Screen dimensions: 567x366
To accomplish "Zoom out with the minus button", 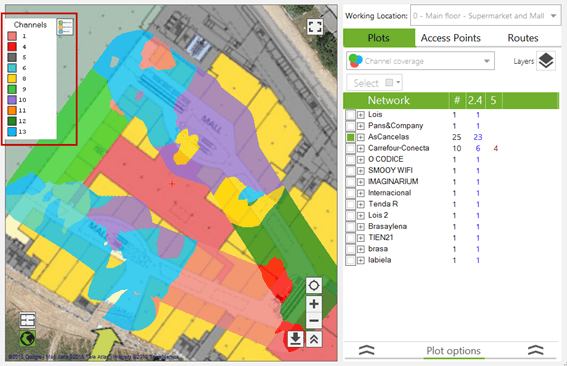I will coord(314,321).
